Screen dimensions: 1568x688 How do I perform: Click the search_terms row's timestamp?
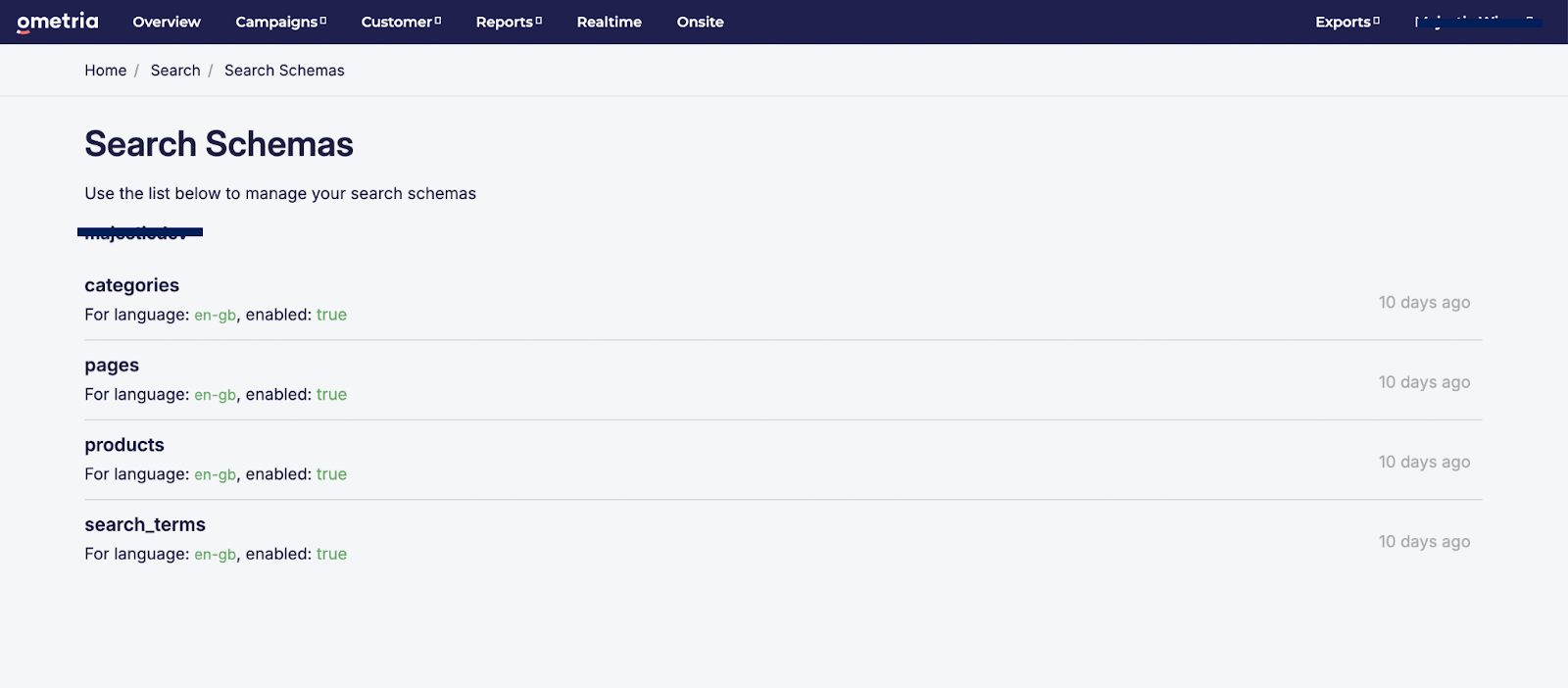pyautogui.click(x=1424, y=542)
